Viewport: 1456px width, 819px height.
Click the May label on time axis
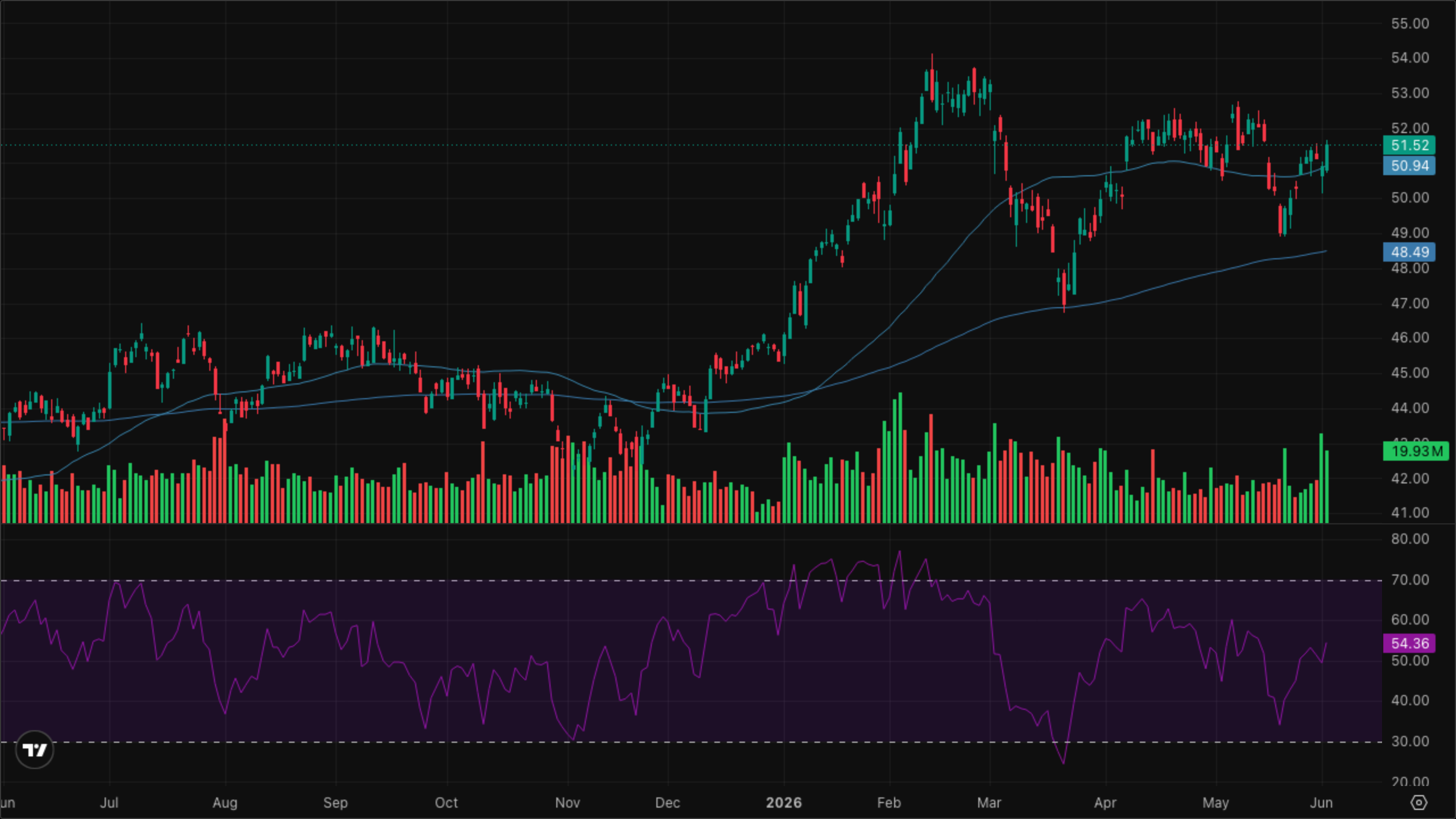(x=1216, y=803)
